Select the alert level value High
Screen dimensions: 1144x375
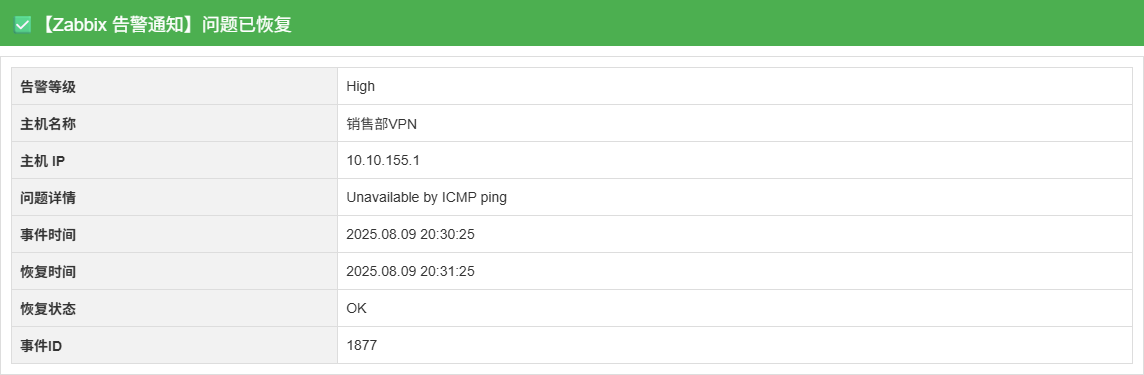360,87
